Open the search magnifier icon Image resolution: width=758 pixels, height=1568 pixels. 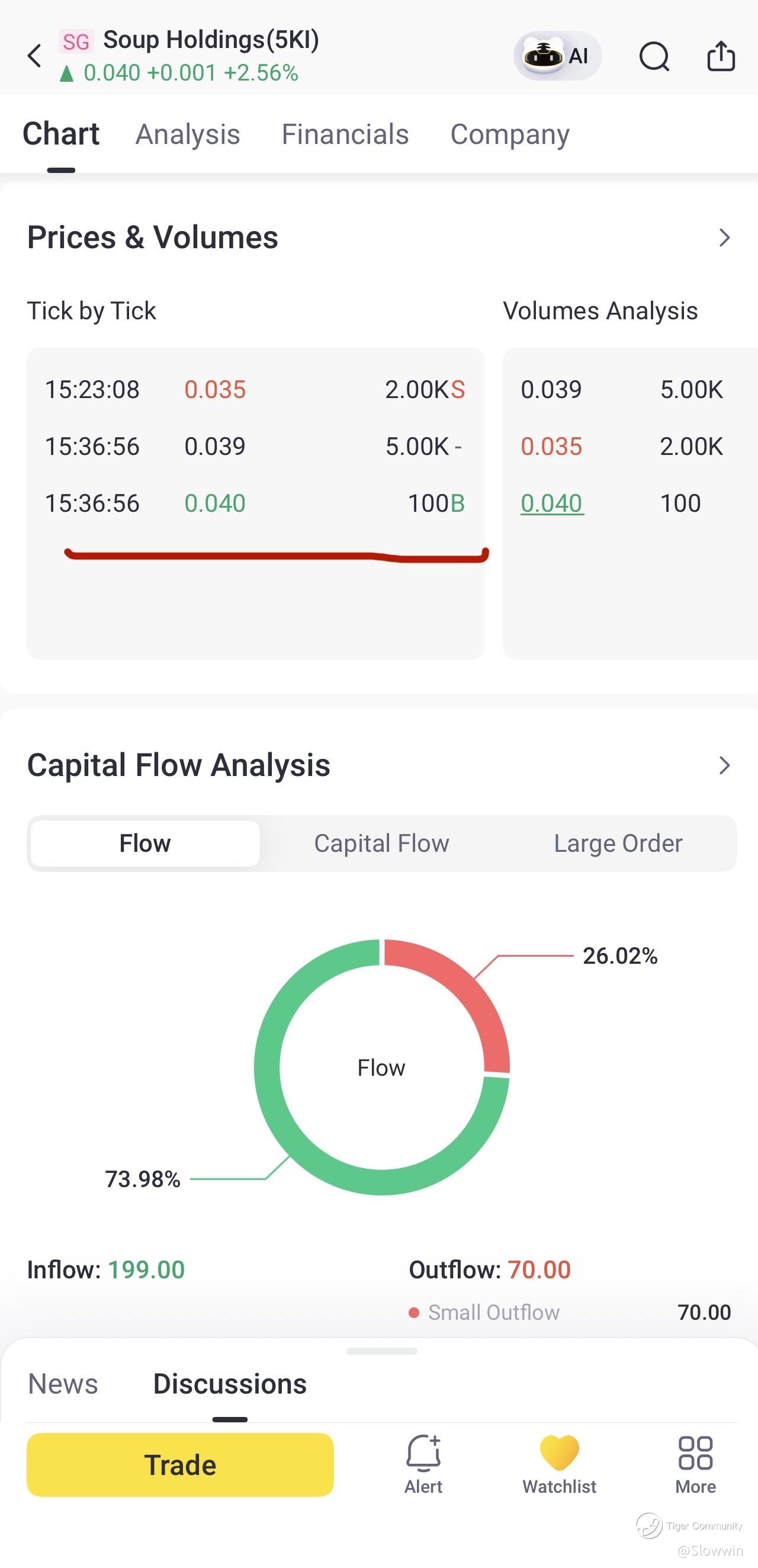(654, 57)
